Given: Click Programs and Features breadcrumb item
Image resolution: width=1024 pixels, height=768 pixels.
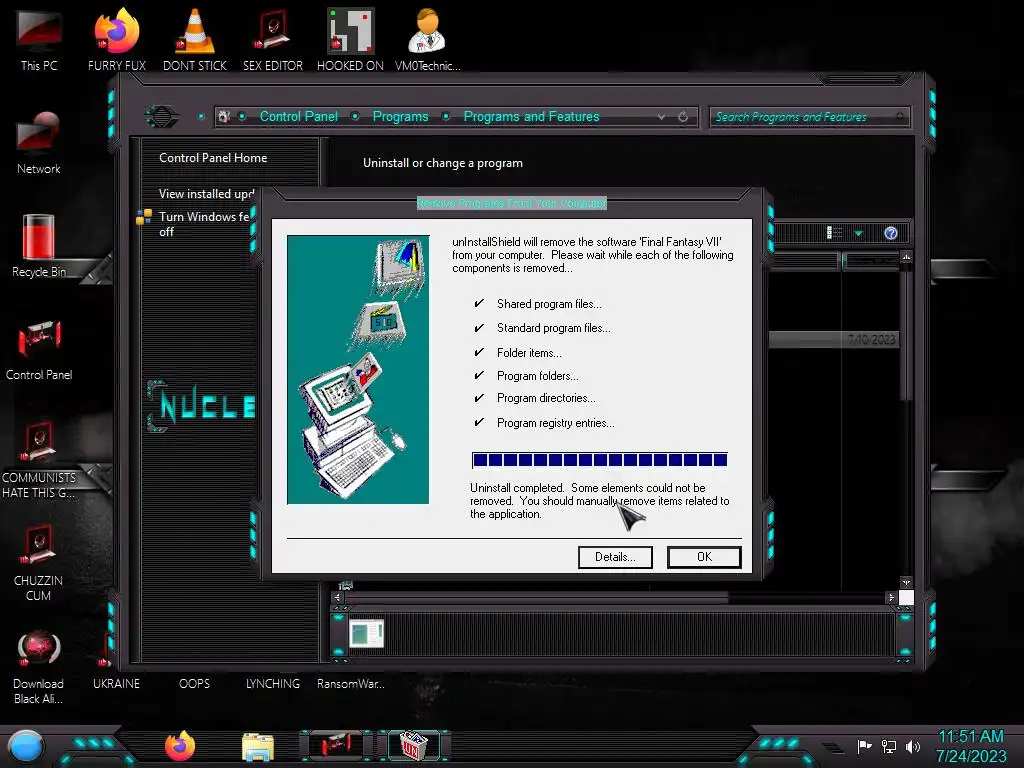Looking at the screenshot, I should [531, 116].
